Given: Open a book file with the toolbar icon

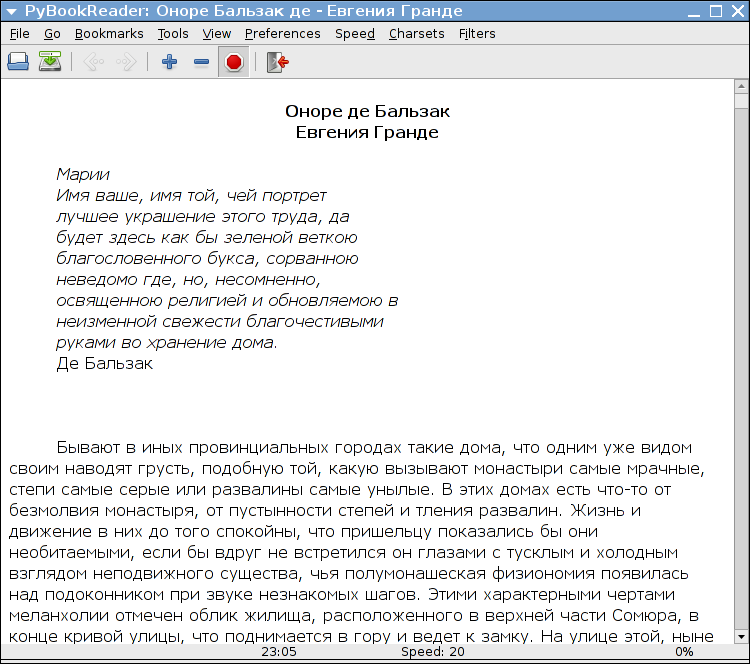Looking at the screenshot, I should click(x=18, y=62).
